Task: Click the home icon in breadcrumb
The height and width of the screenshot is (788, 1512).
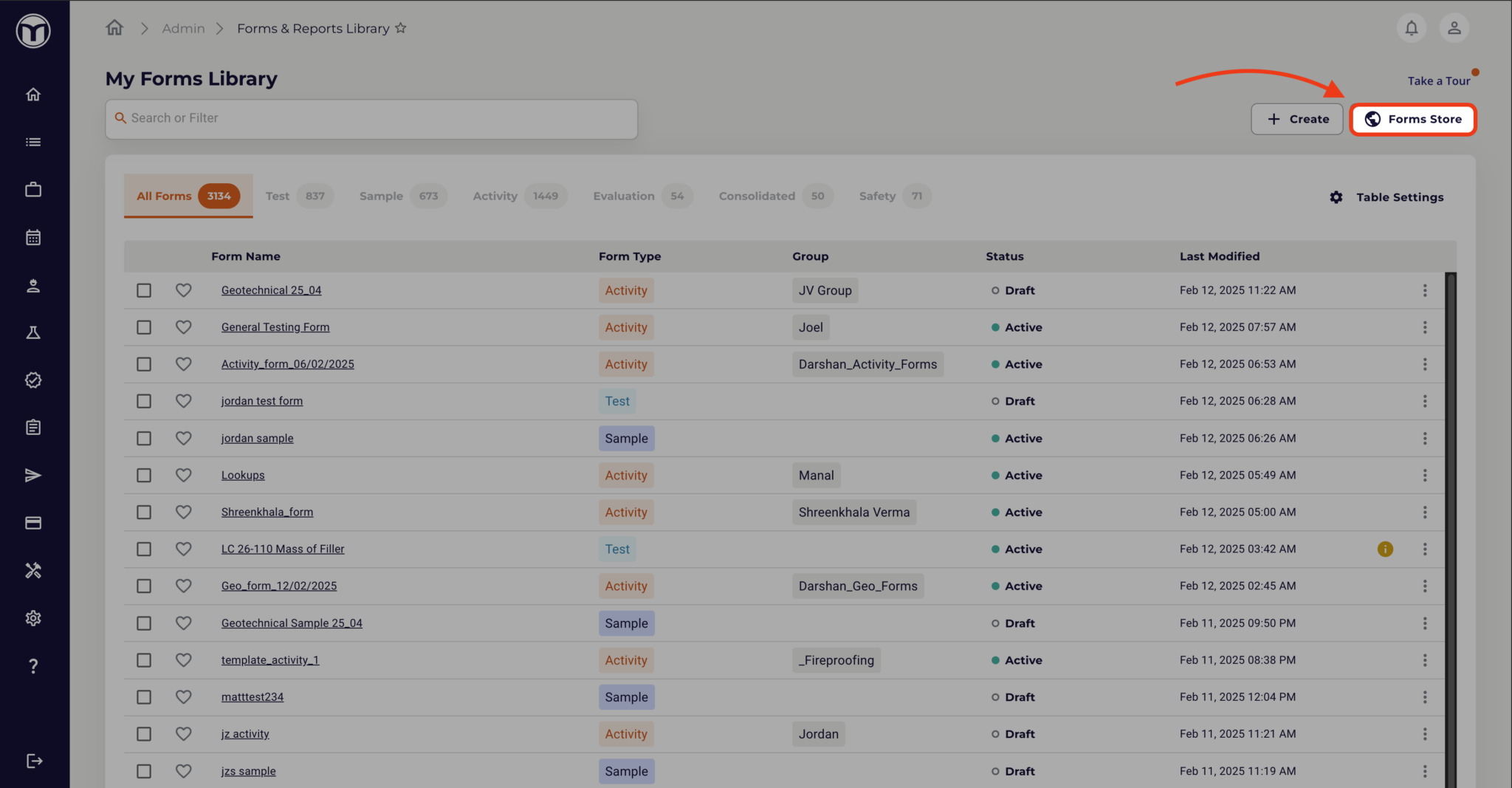Action: (114, 28)
